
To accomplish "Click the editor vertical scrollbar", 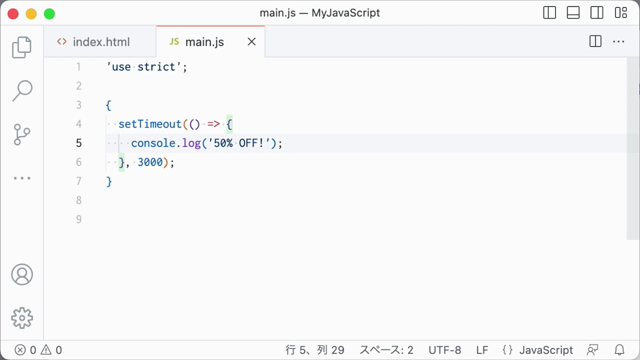I will click(x=632, y=148).
